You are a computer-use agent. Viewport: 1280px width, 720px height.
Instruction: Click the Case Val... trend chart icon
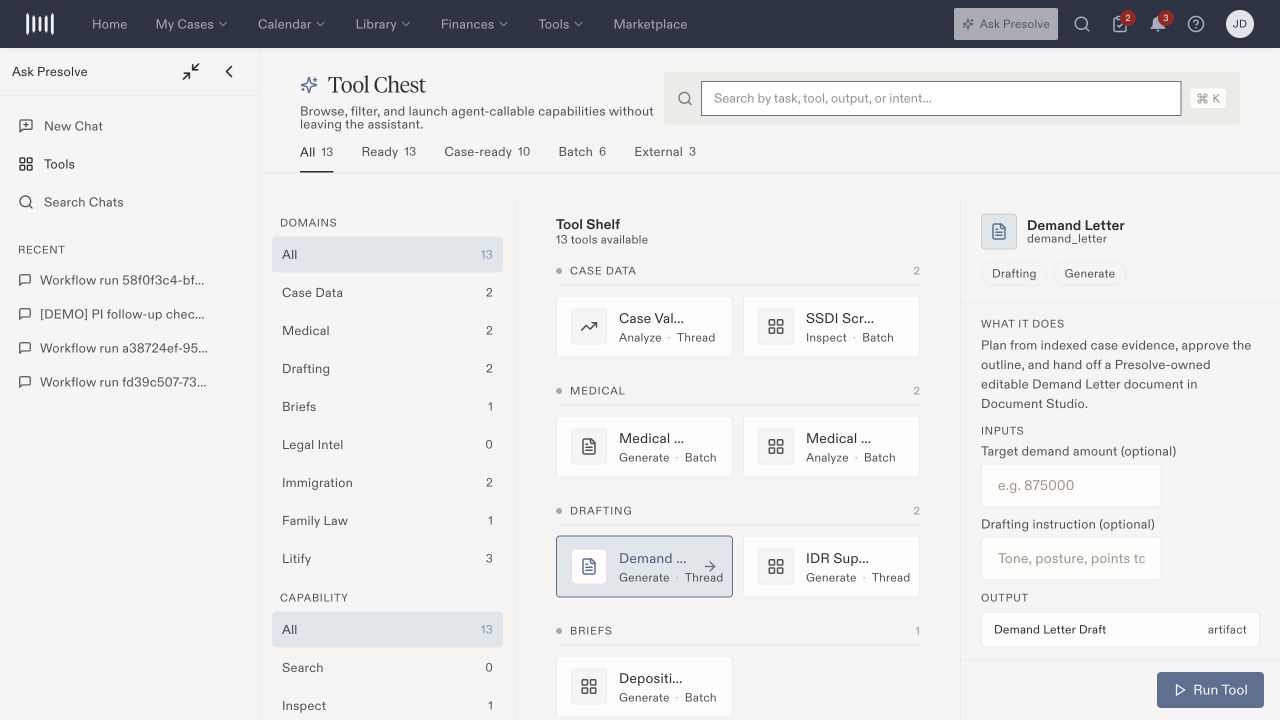tap(589, 327)
